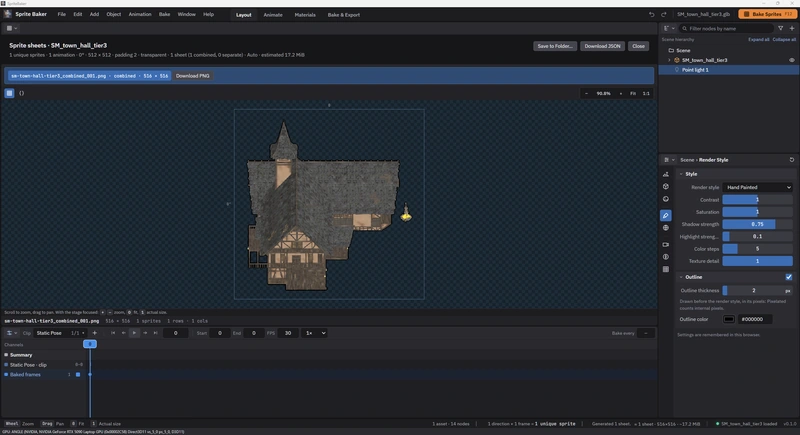The height and width of the screenshot is (435, 800).
Task: Open the half-circle contrast properties tab icon
Action: tap(666, 257)
